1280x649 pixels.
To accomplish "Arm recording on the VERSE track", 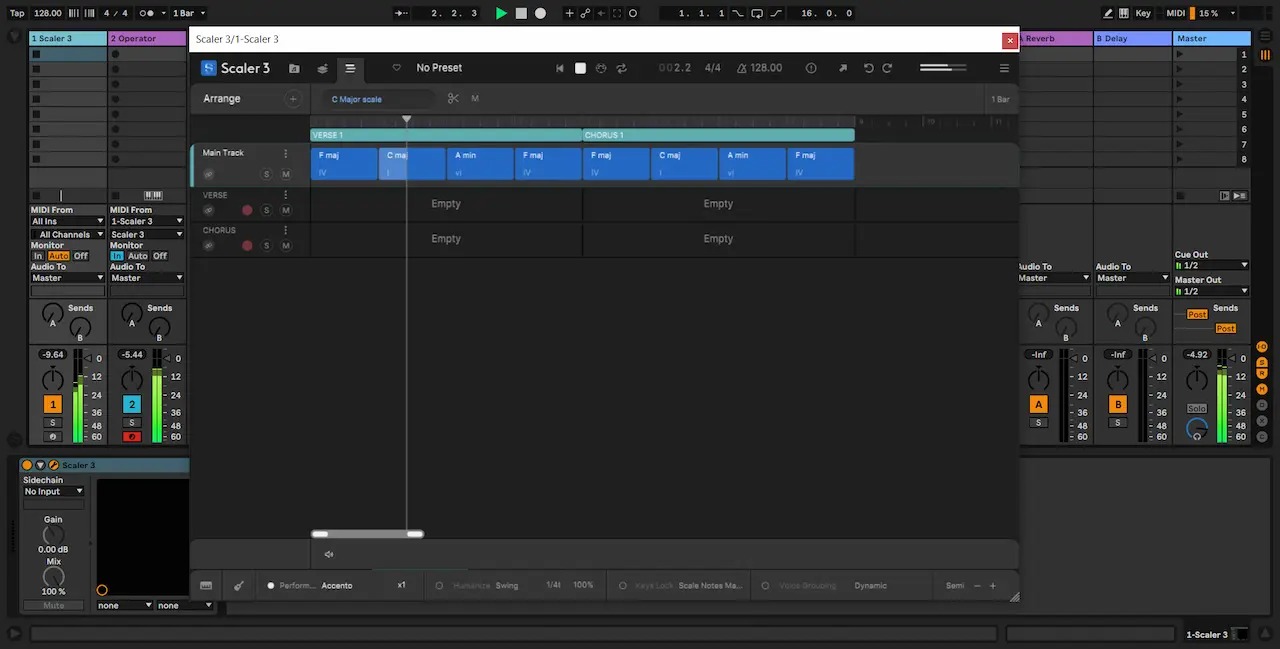I will (x=247, y=210).
